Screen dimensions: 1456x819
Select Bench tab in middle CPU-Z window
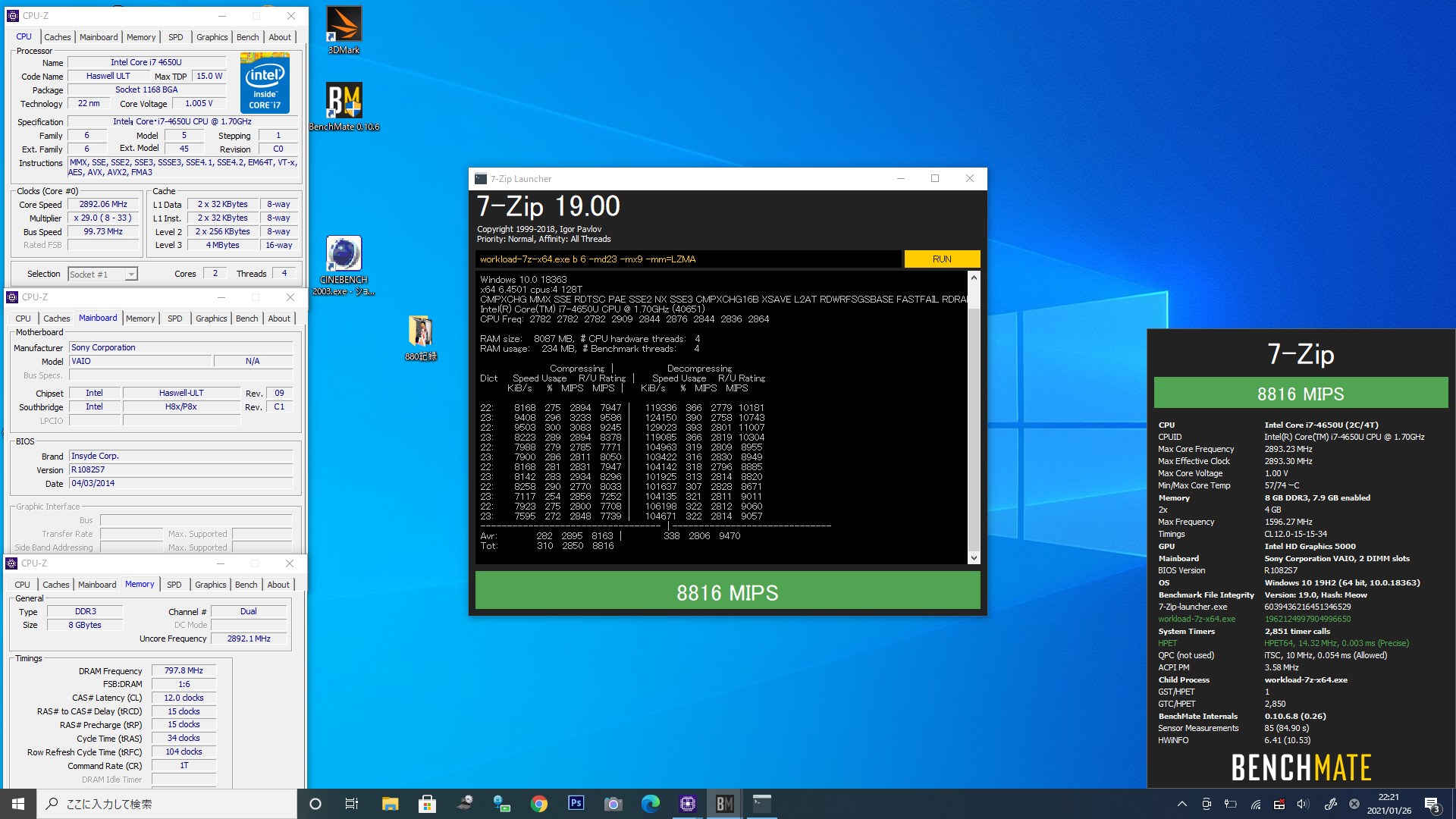pos(247,318)
